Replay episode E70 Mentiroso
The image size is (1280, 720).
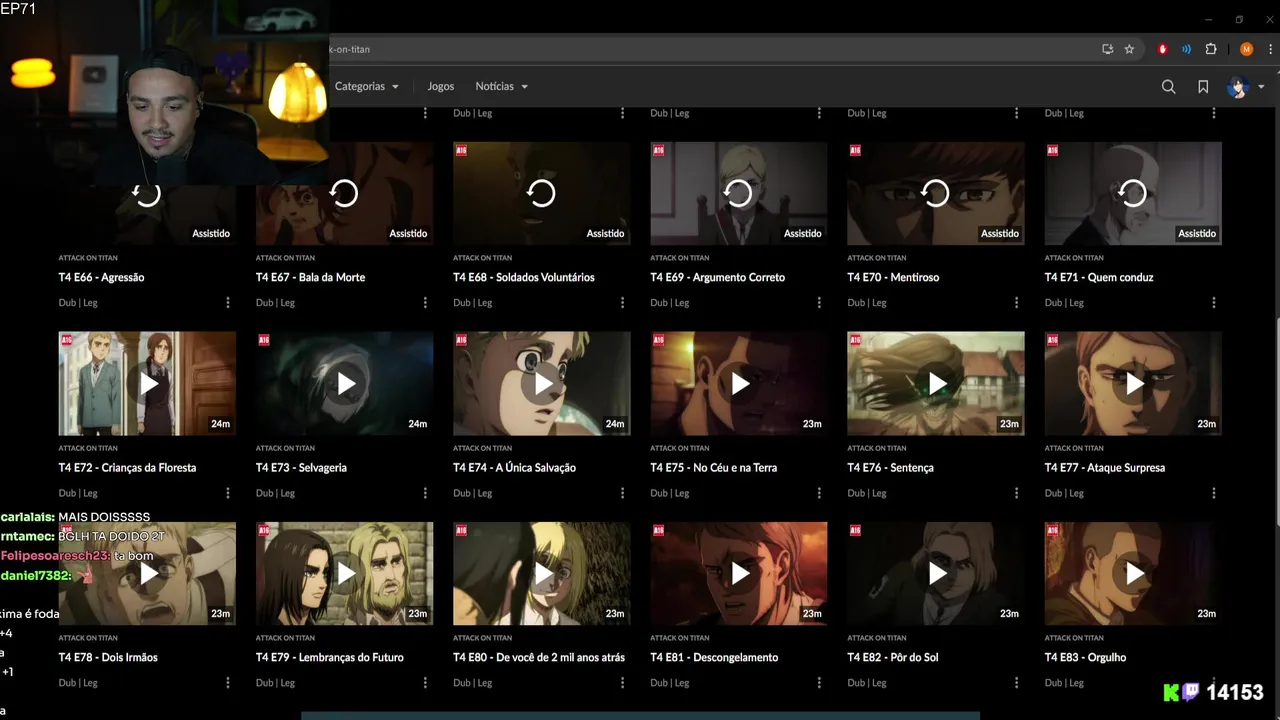pos(935,193)
